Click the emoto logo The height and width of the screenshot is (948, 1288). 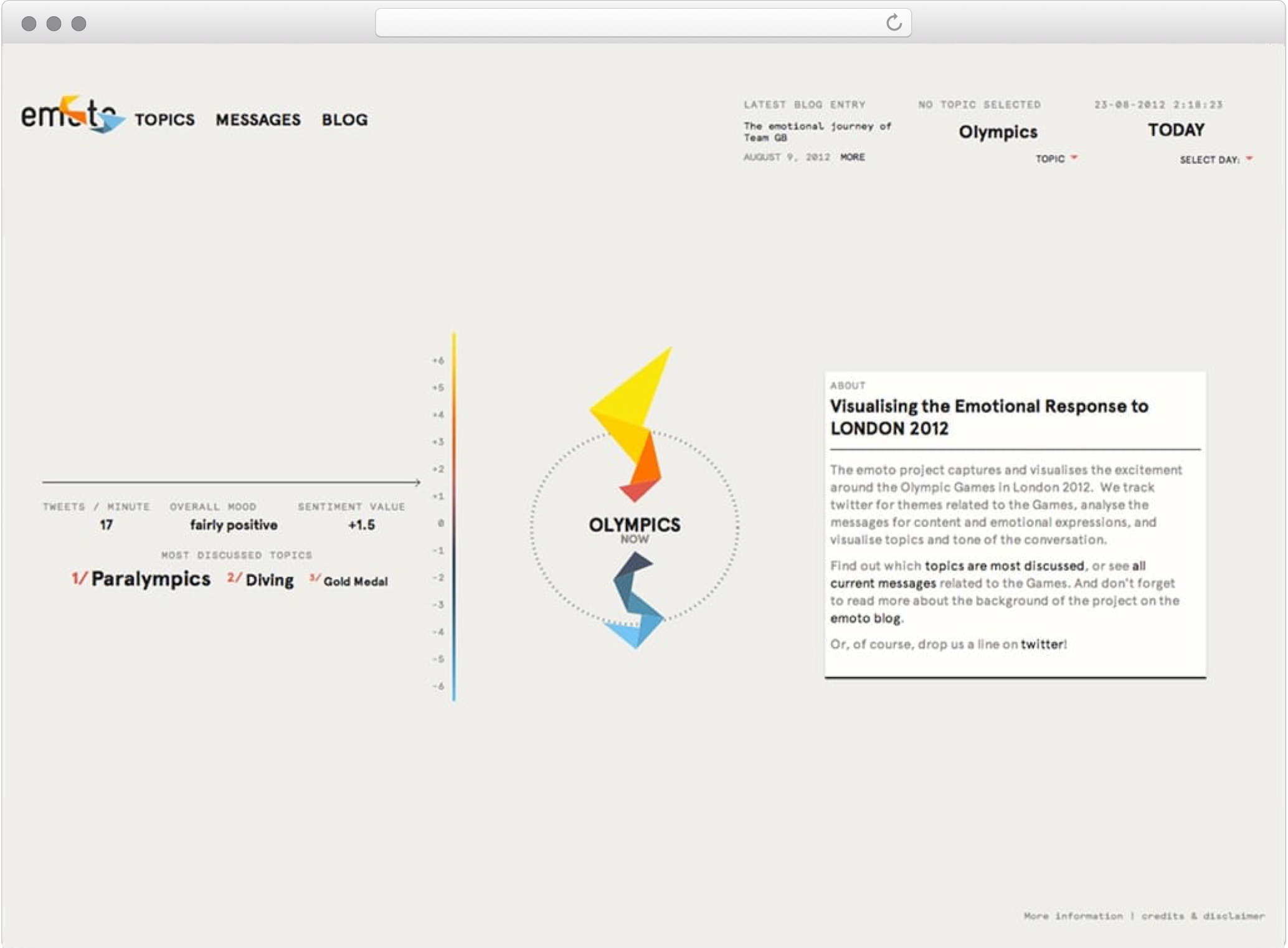72,114
